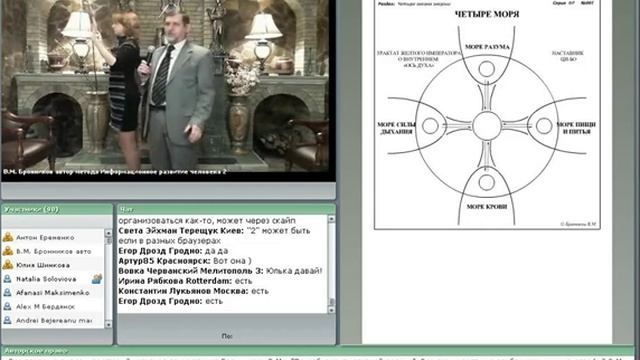Click Ирина Рябкова Rotterdam message 'есть'
The width and height of the screenshot is (640, 360).
point(185,281)
